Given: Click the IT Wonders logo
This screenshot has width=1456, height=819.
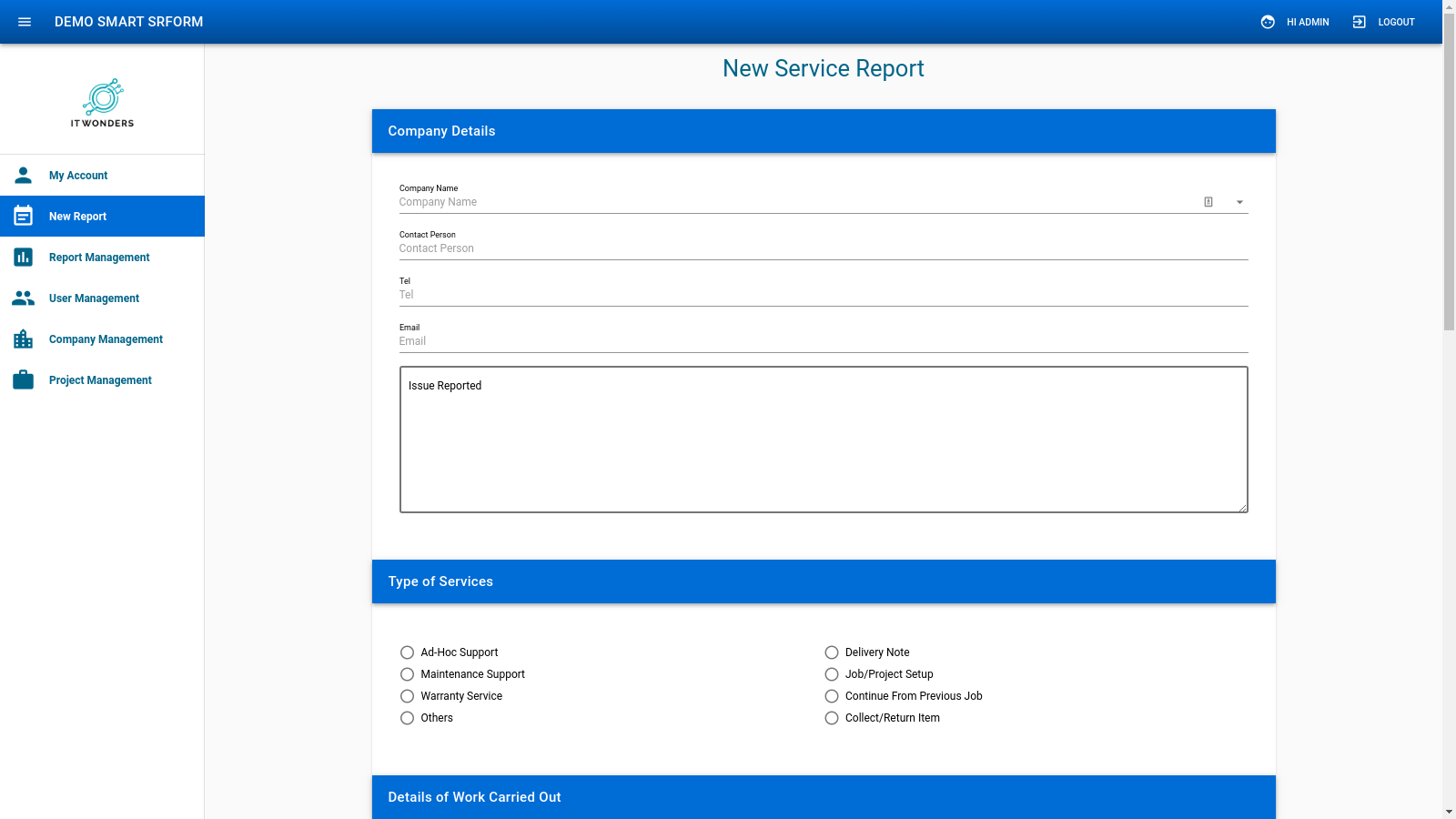Looking at the screenshot, I should [x=102, y=102].
